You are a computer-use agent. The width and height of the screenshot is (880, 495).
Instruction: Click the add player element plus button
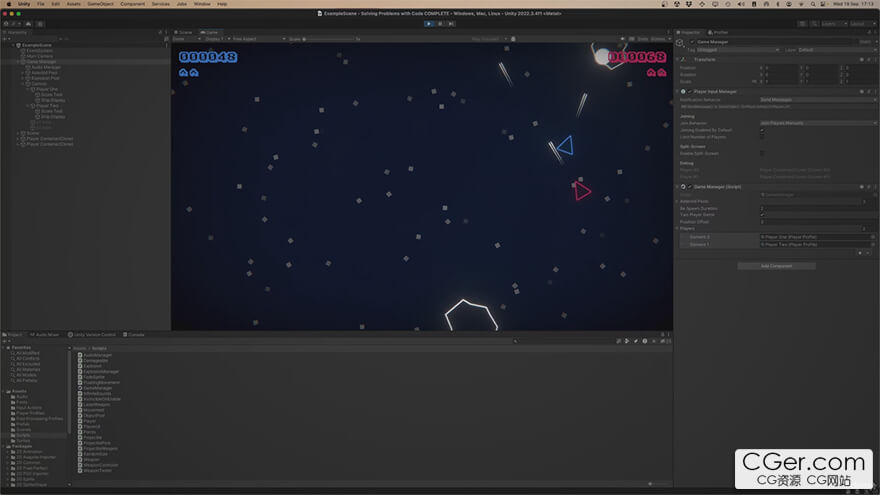(x=860, y=253)
